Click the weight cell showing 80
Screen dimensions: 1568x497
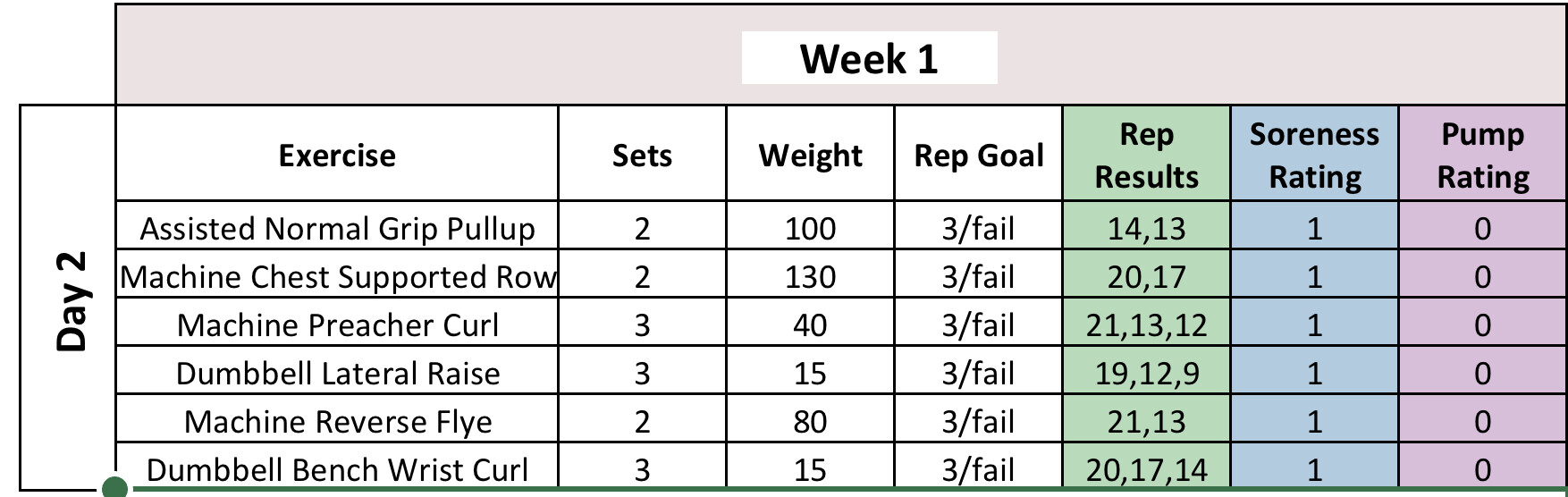click(x=810, y=422)
